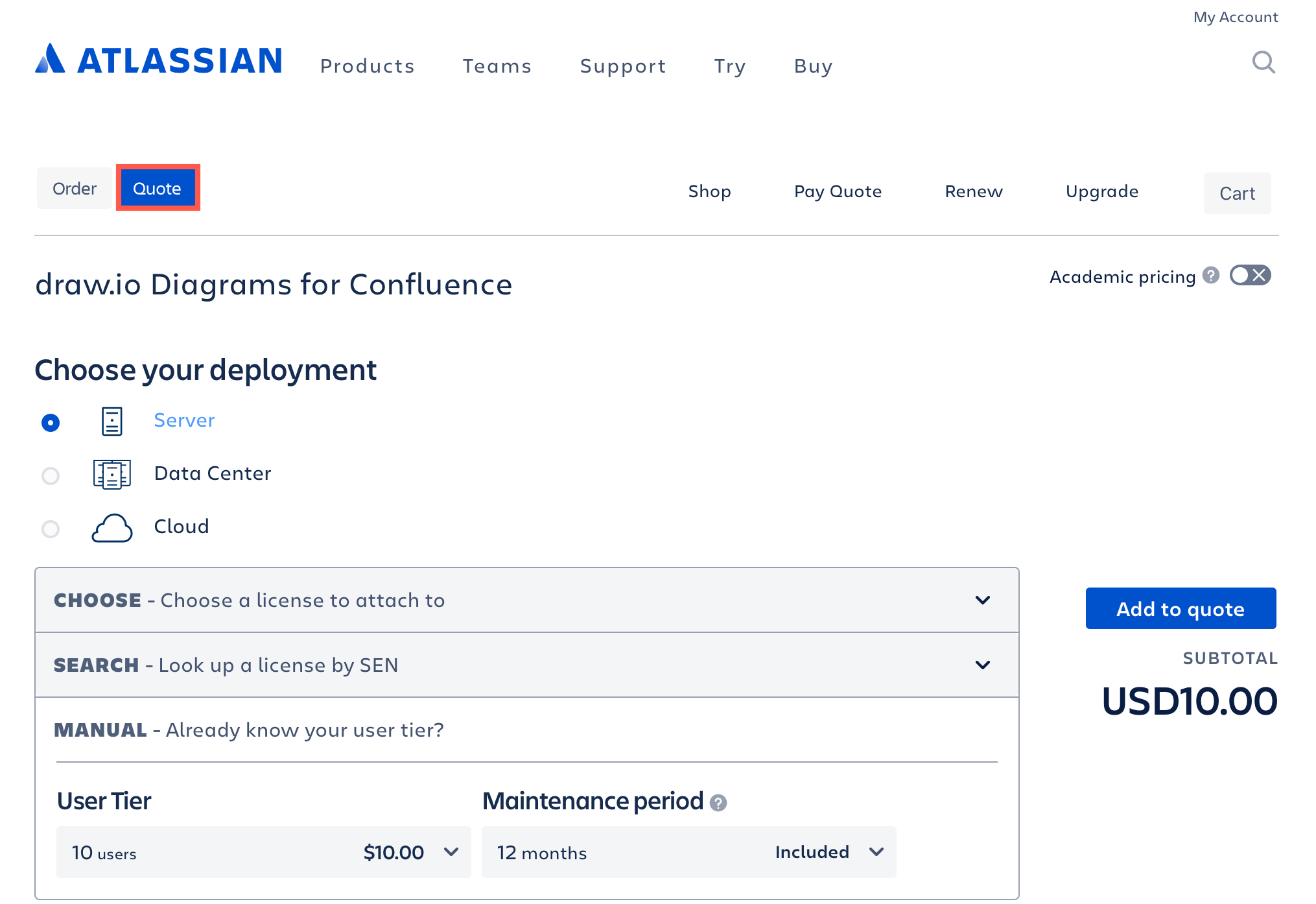1316x904 pixels.
Task: Expand the SEARCH by SEN section
Action: point(983,665)
